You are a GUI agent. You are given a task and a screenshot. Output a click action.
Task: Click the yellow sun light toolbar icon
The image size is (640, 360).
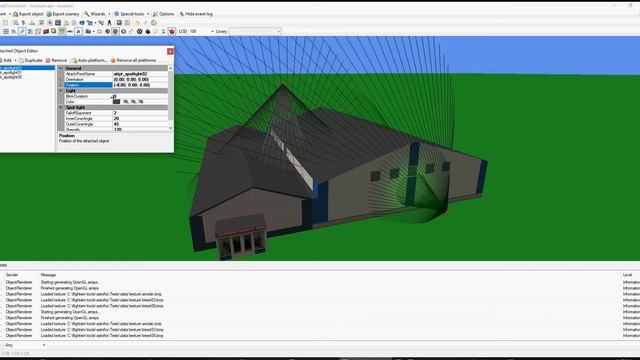point(155,31)
